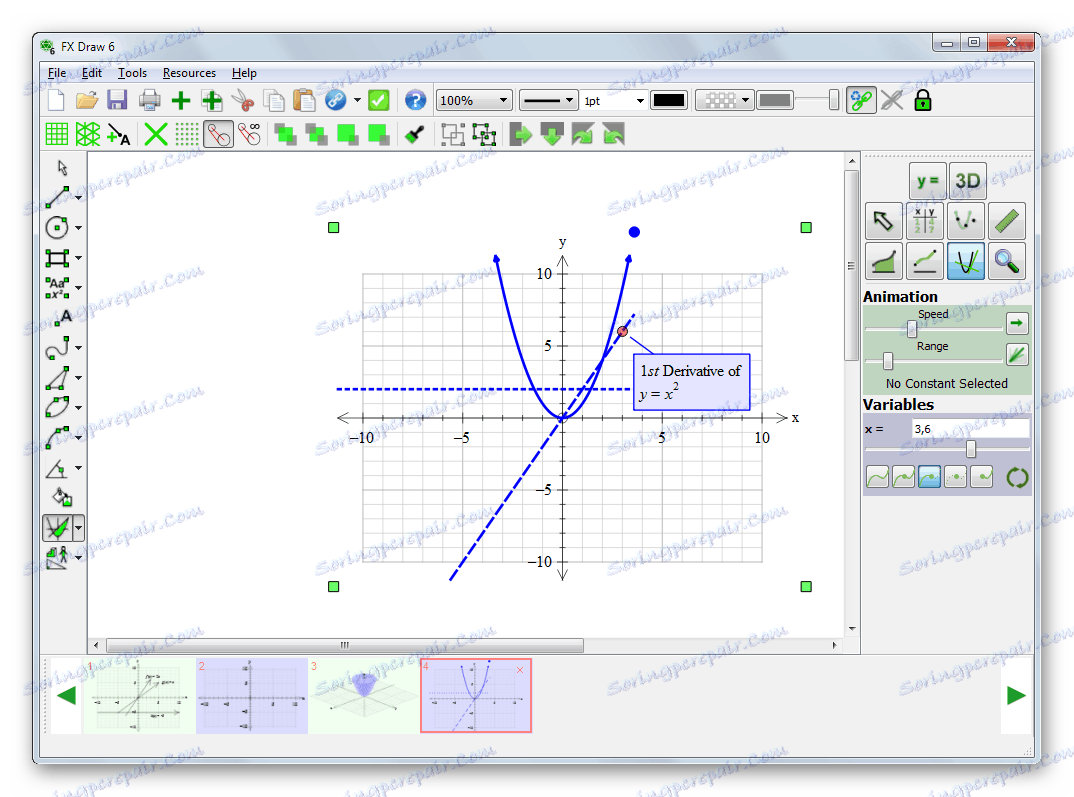Image resolution: width=1074 pixels, height=797 pixels.
Task: Select the circle drawing tool
Action: coord(57,227)
